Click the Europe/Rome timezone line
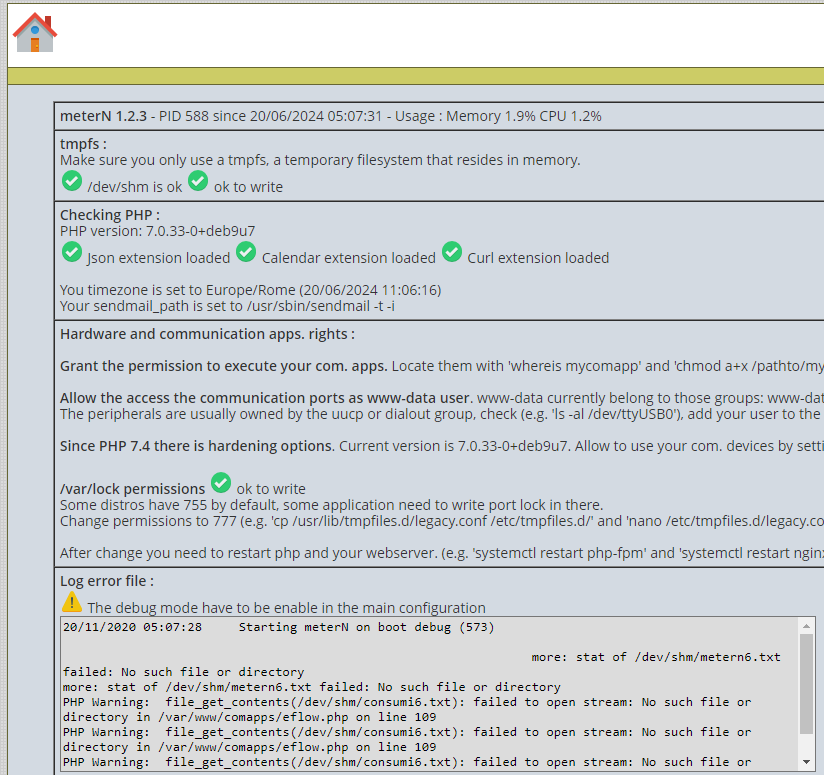 [251, 290]
